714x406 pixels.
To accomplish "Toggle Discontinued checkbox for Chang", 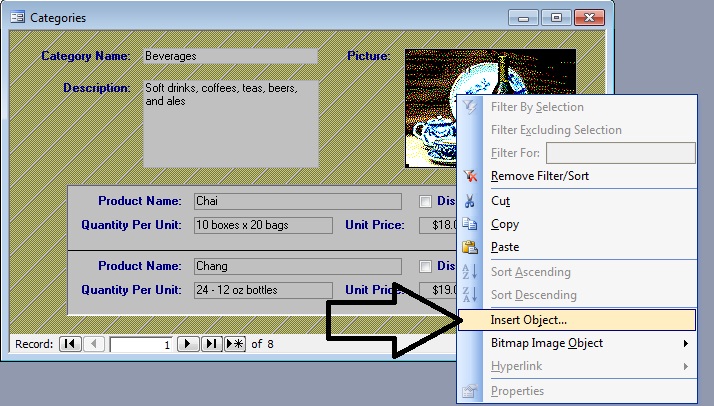I will pyautogui.click(x=425, y=266).
